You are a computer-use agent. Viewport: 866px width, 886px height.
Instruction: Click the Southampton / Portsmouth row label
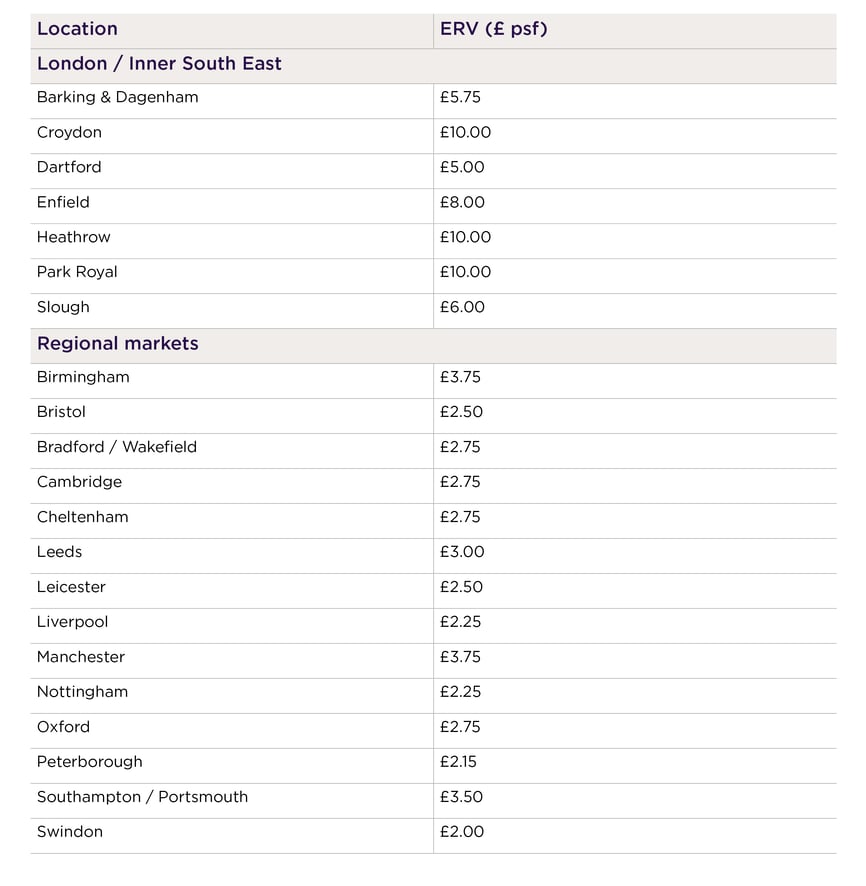[x=142, y=798]
